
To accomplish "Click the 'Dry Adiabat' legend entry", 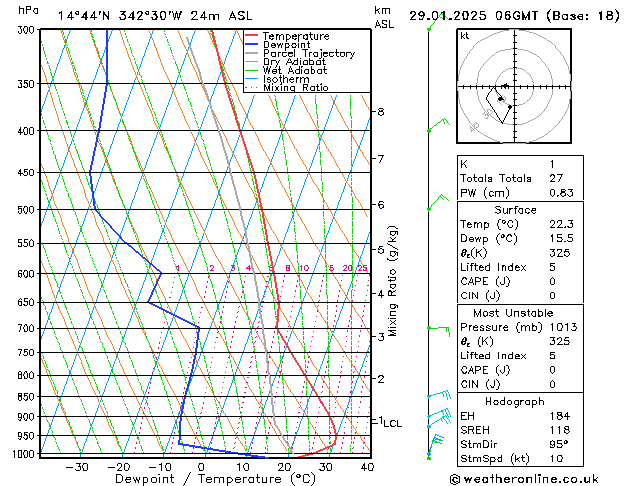I will point(294,62).
